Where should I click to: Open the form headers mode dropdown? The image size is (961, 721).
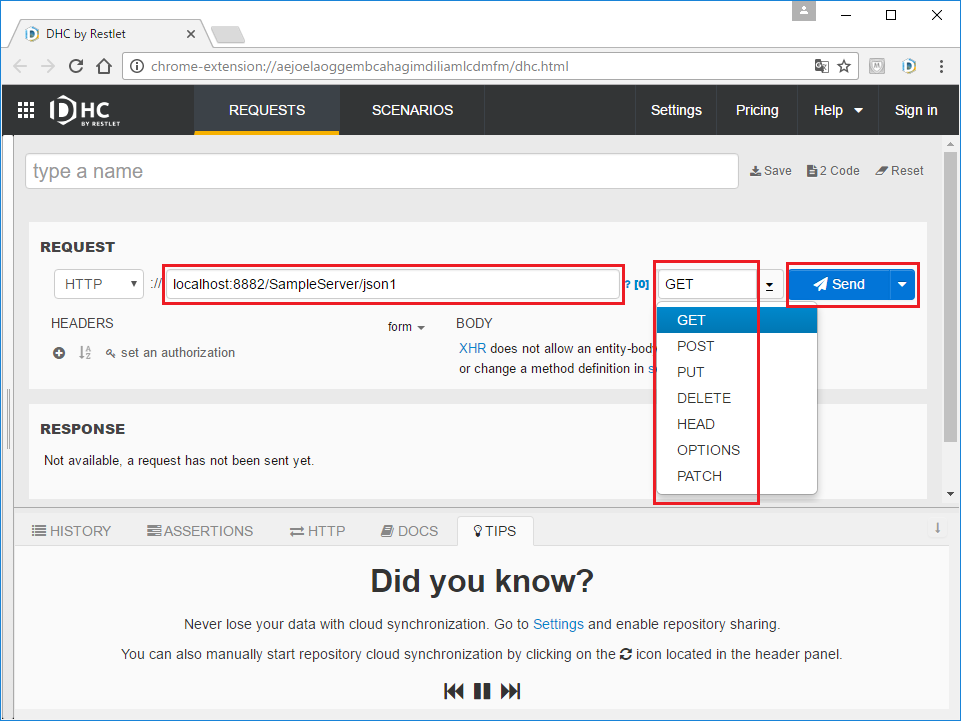click(406, 327)
